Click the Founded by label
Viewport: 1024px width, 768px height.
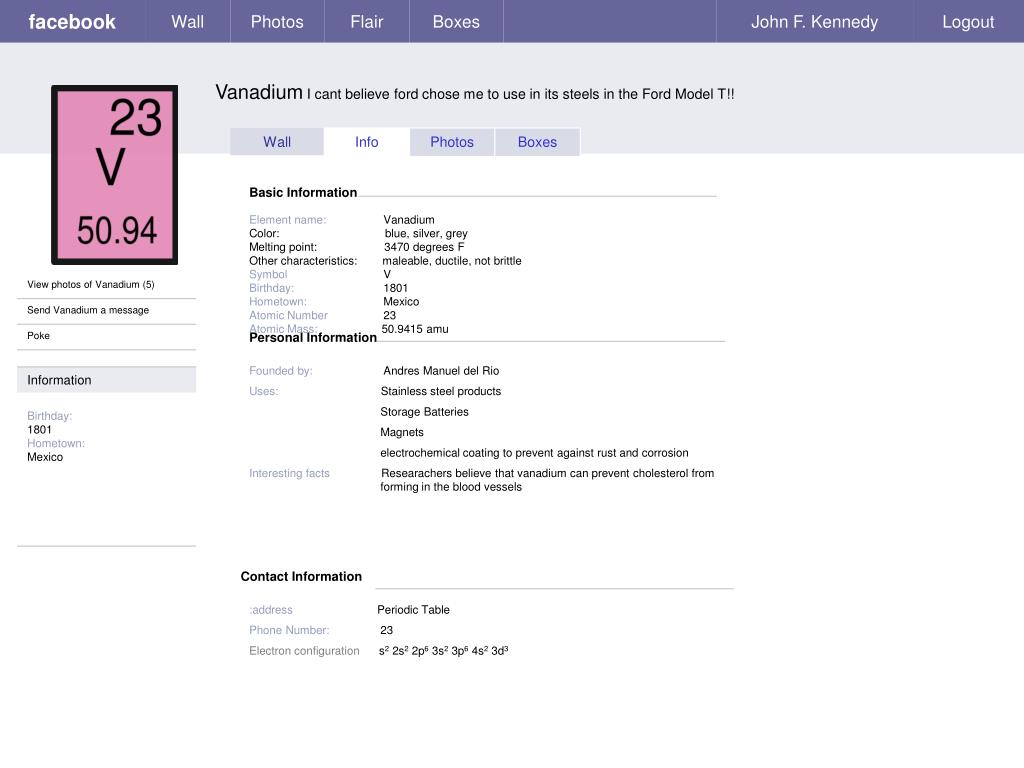pos(281,370)
